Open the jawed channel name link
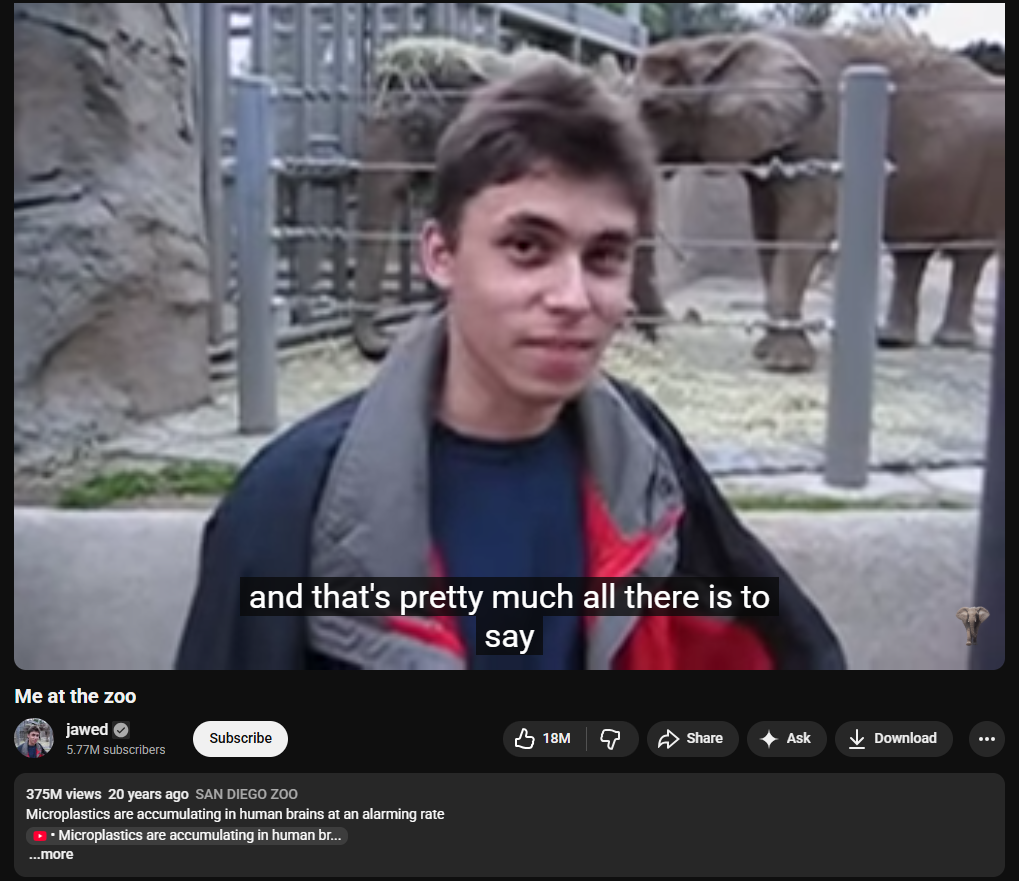The height and width of the screenshot is (881, 1019). coord(87,730)
